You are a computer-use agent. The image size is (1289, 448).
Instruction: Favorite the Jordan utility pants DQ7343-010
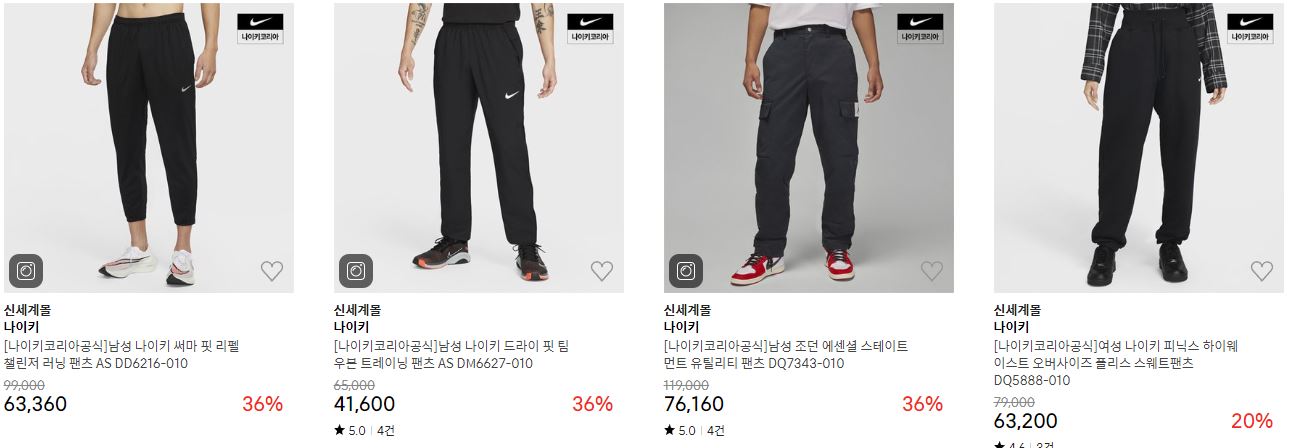[932, 271]
